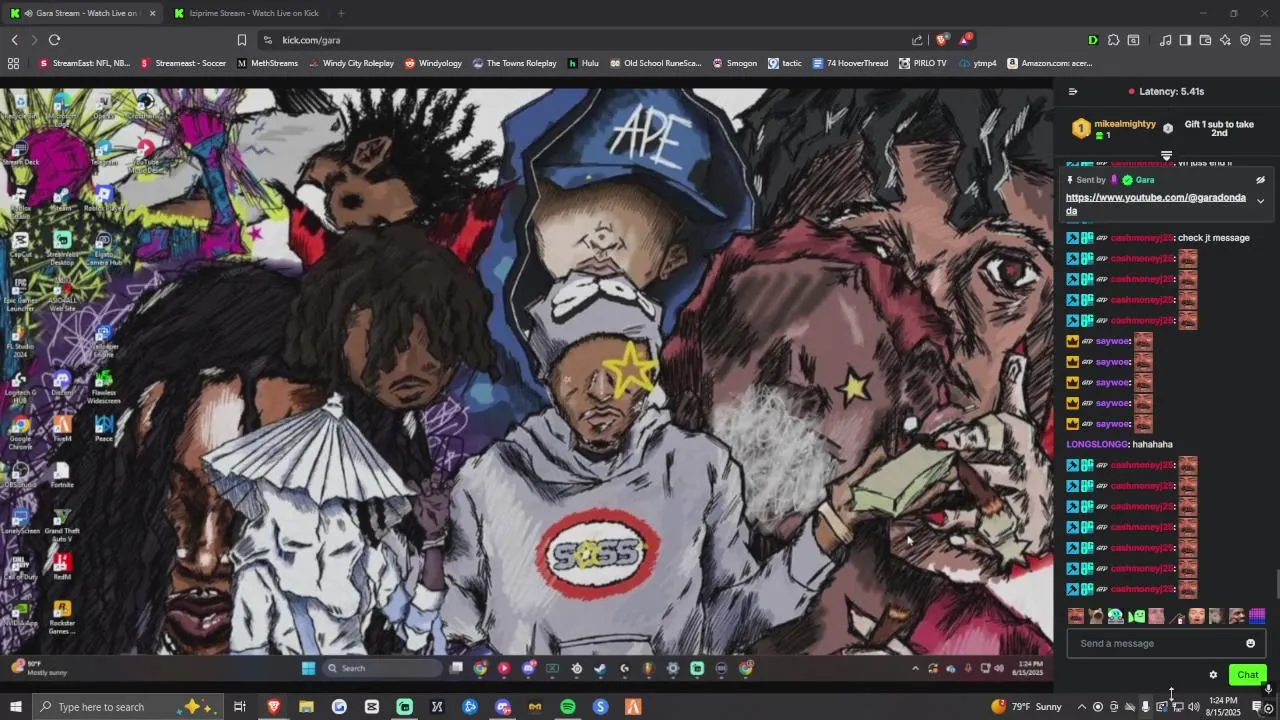Collapse the chat panel using arrow icon
Viewport: 1280px width, 720px height.
(1073, 91)
